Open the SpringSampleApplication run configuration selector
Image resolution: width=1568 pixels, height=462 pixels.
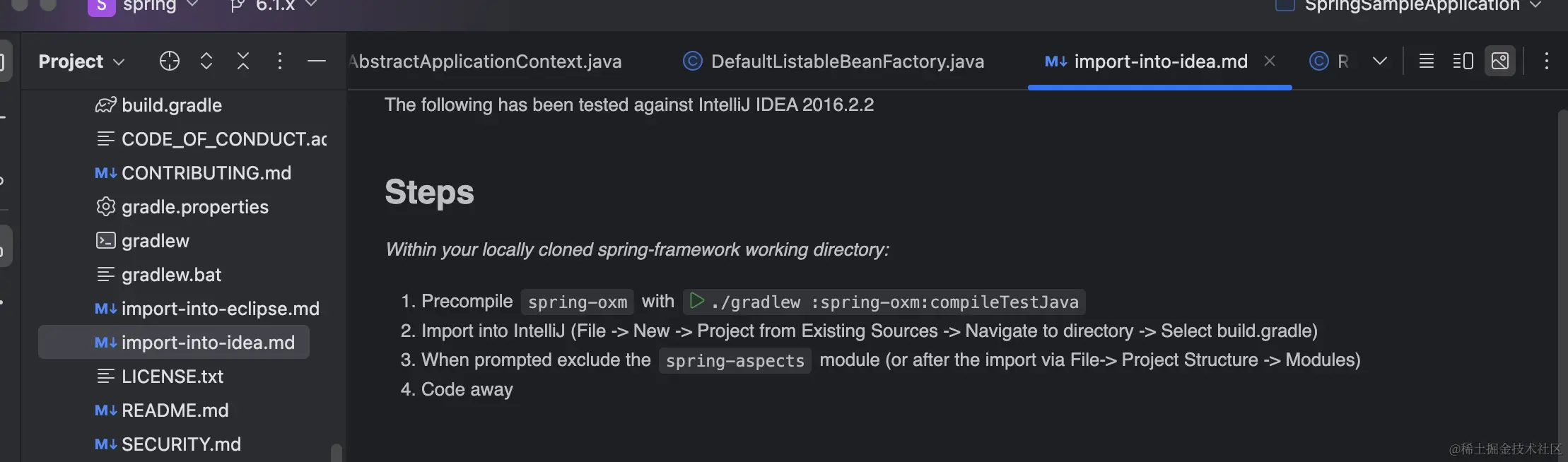pos(1411,6)
